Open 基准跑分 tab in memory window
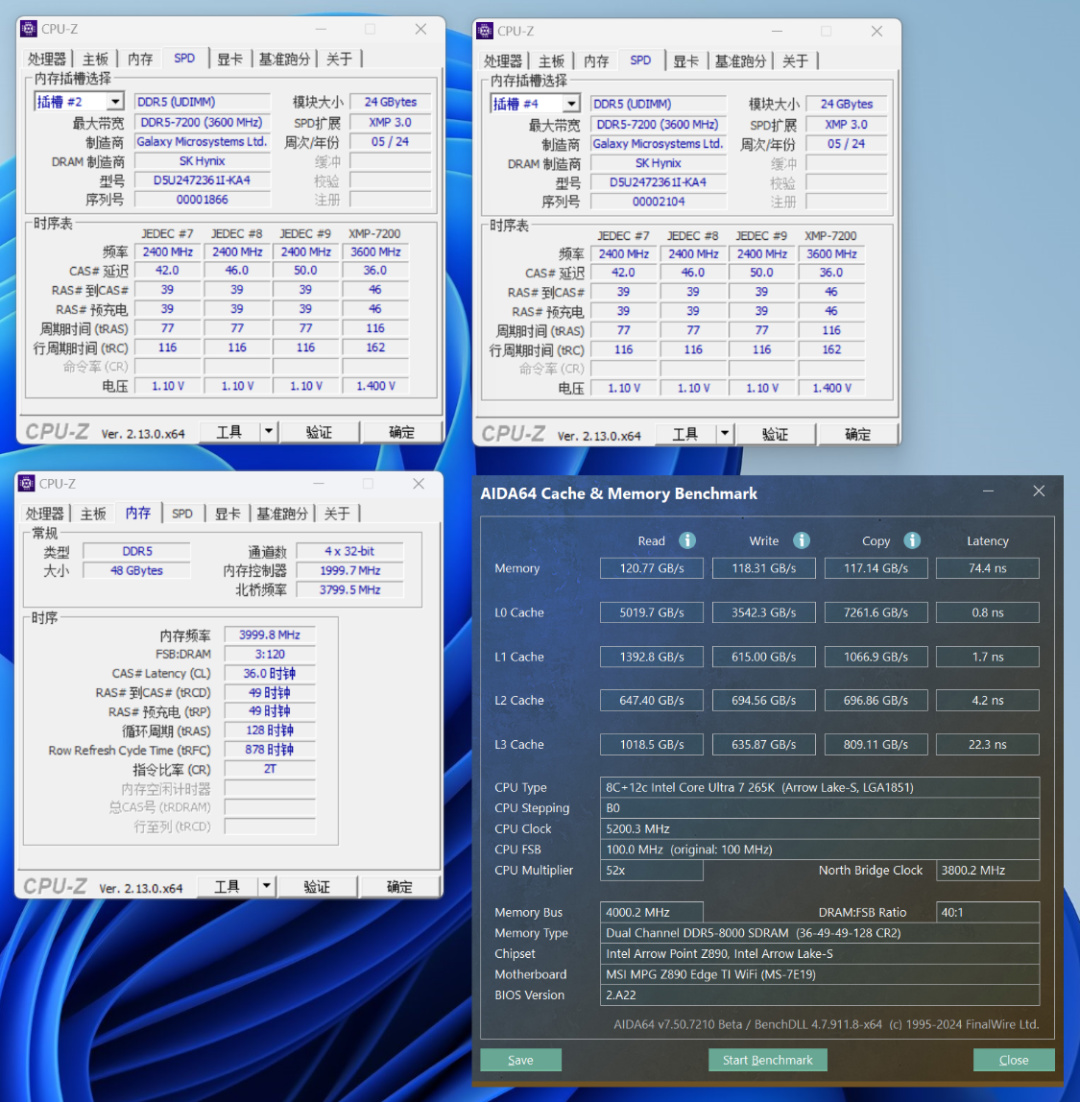Screen dimensions: 1080x1102 (x=282, y=514)
